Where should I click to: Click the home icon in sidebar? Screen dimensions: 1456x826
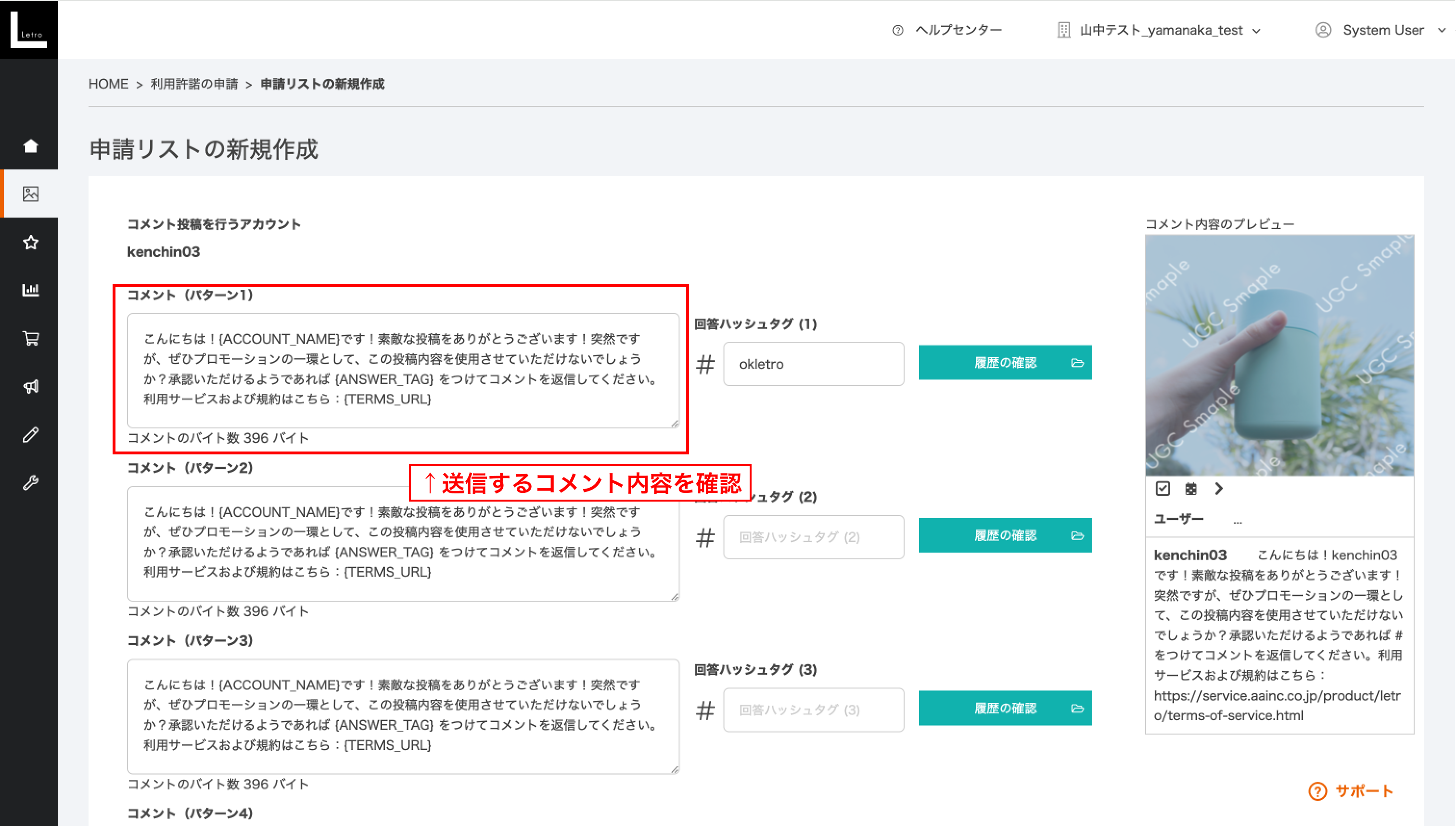[x=31, y=146]
